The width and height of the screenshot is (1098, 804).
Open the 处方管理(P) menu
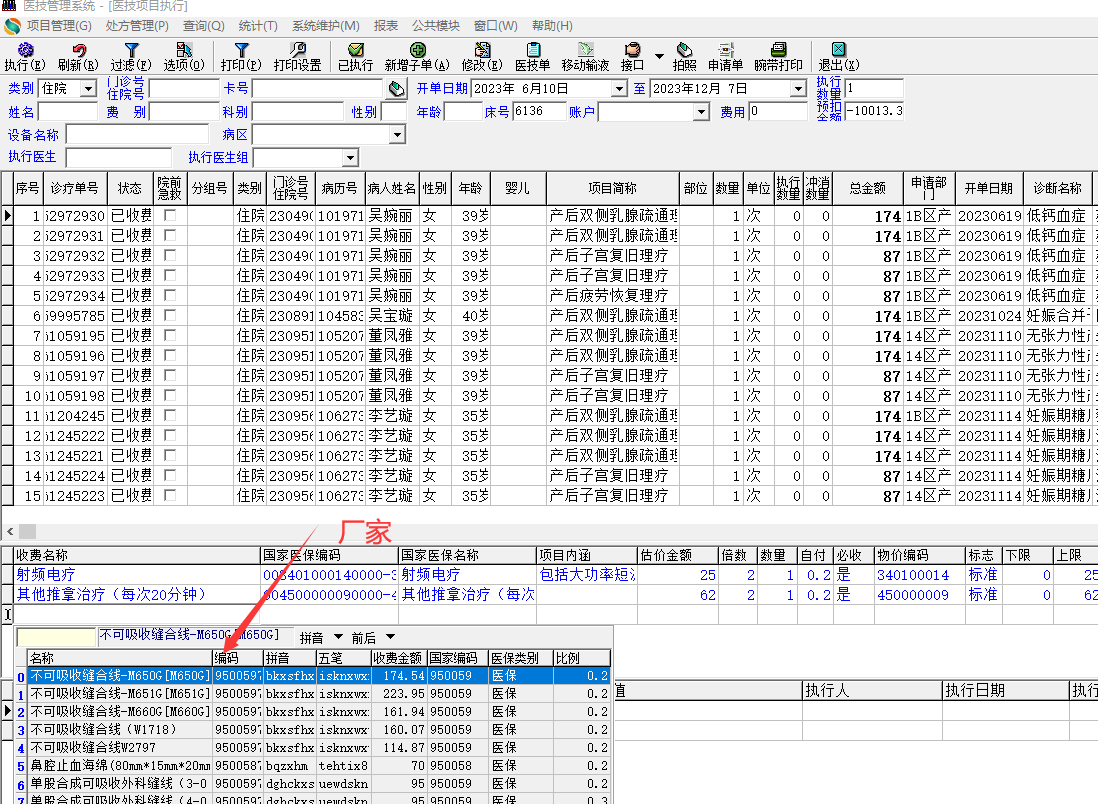(x=137, y=25)
